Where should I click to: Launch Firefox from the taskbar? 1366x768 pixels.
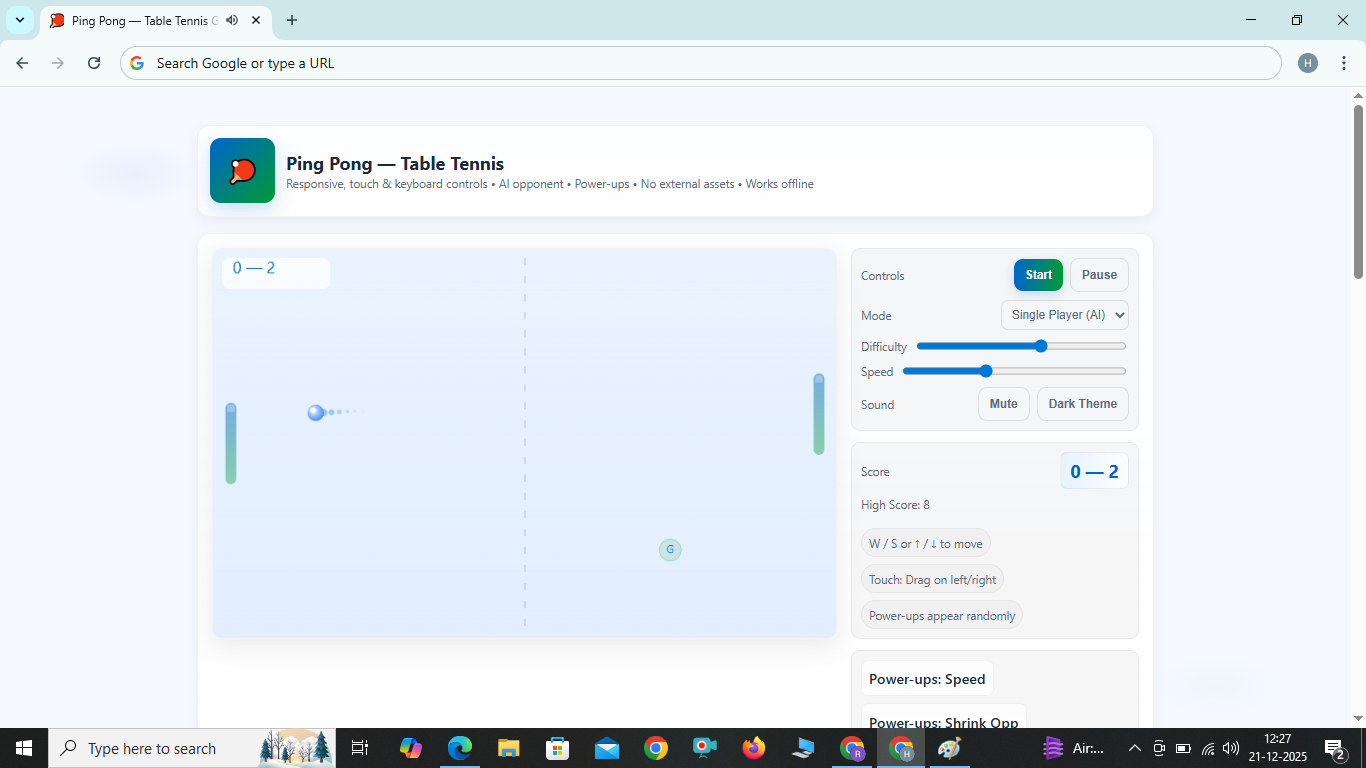754,748
